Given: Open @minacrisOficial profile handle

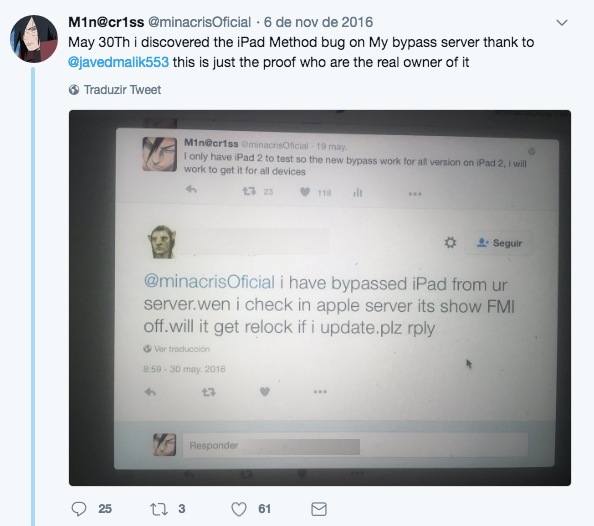Looking at the screenshot, I should pos(199,22).
